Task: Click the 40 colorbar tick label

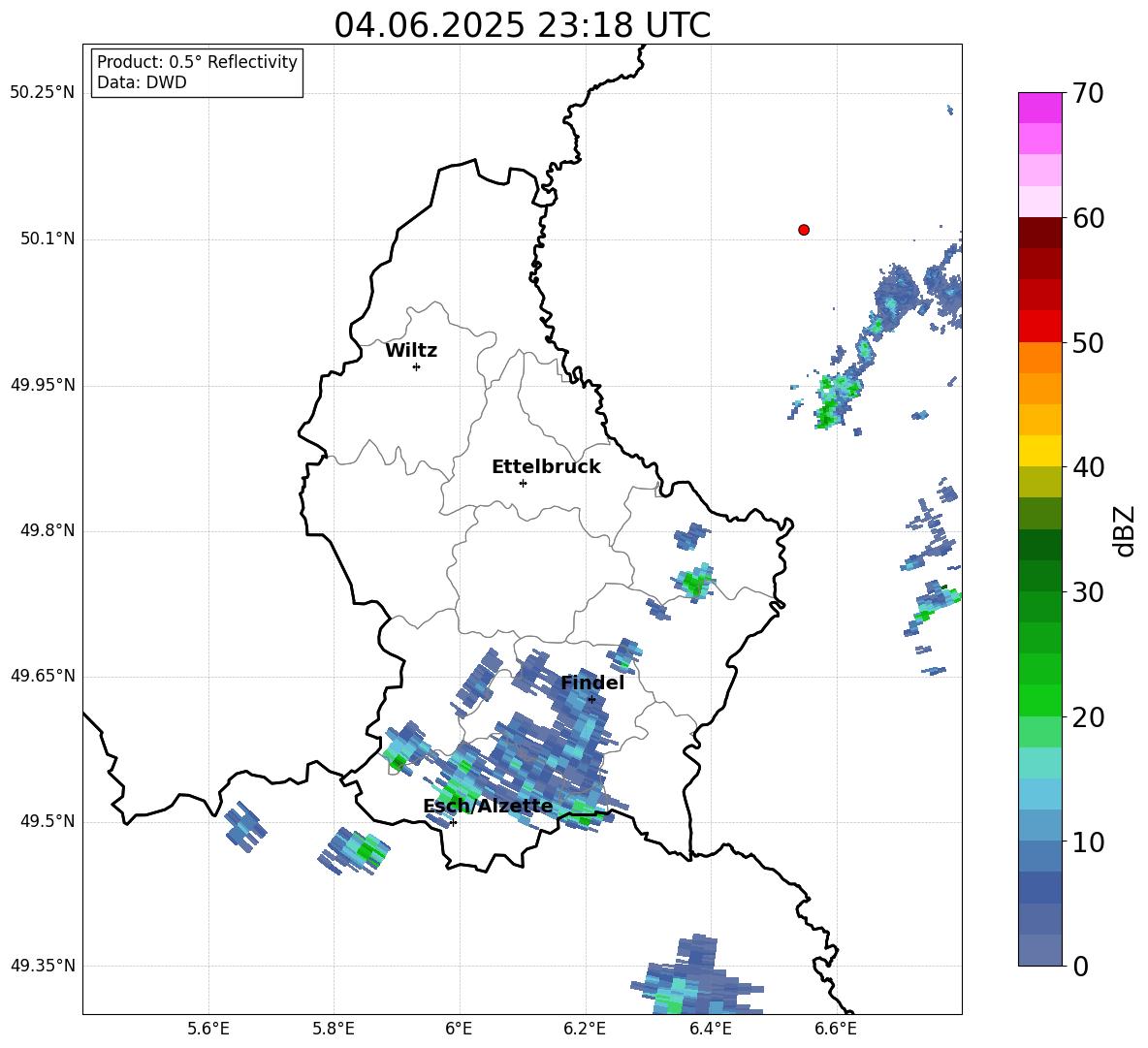Action: 1089,467
